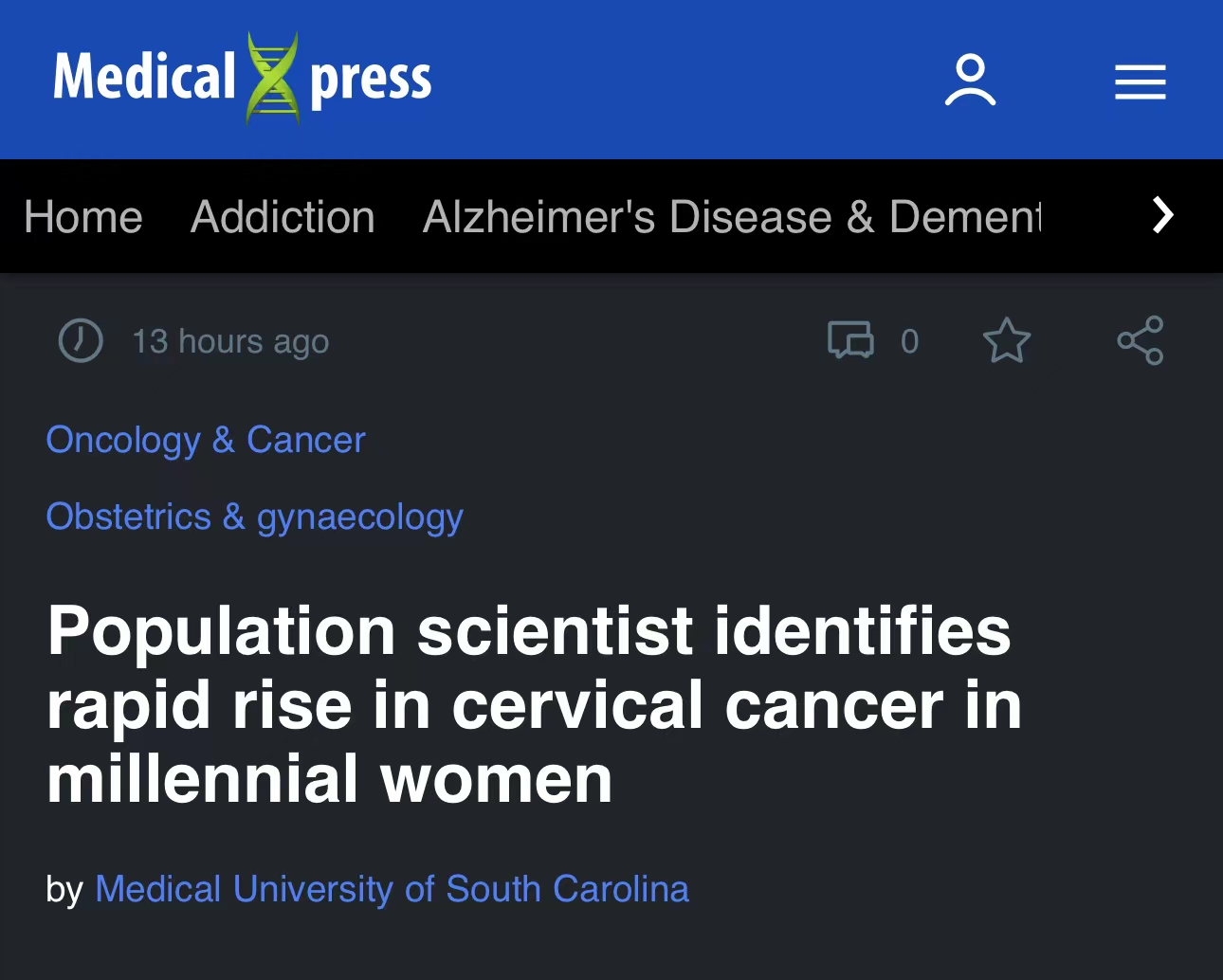This screenshot has width=1223, height=980.
Task: Follow the Oncology & Cancer category link
Action: (x=206, y=440)
